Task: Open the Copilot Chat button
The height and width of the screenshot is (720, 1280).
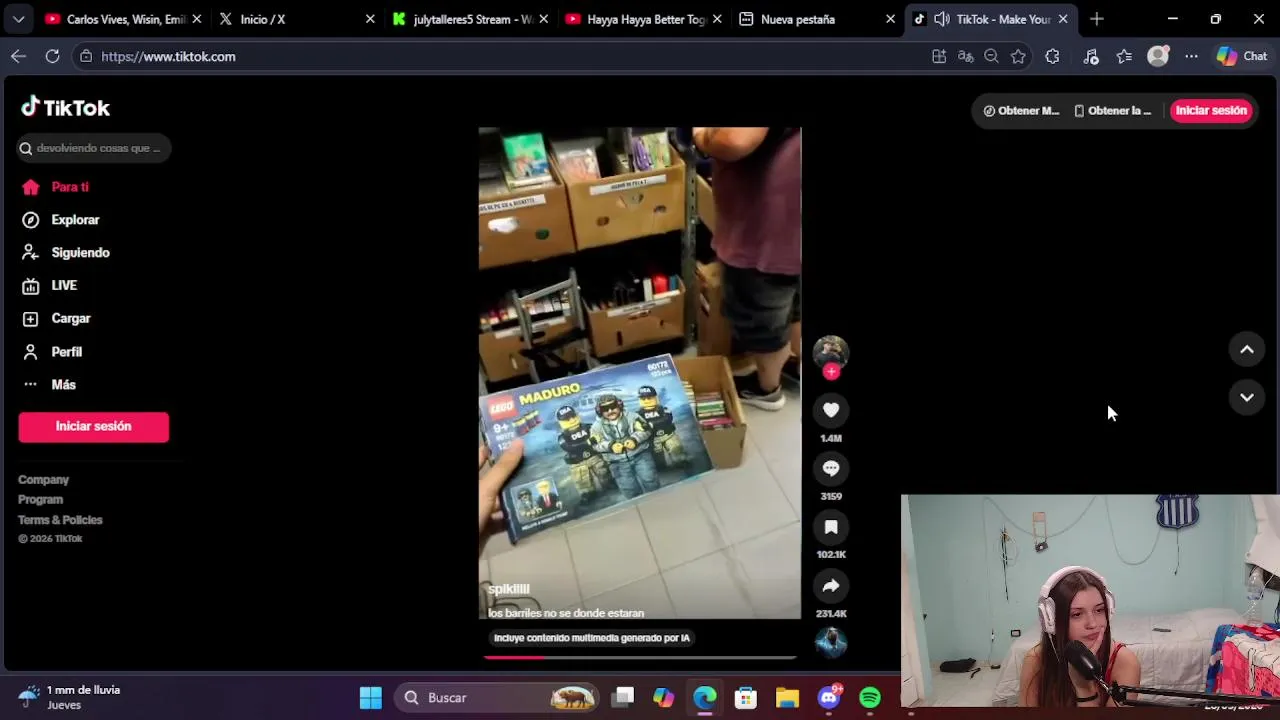Action: point(1242,57)
